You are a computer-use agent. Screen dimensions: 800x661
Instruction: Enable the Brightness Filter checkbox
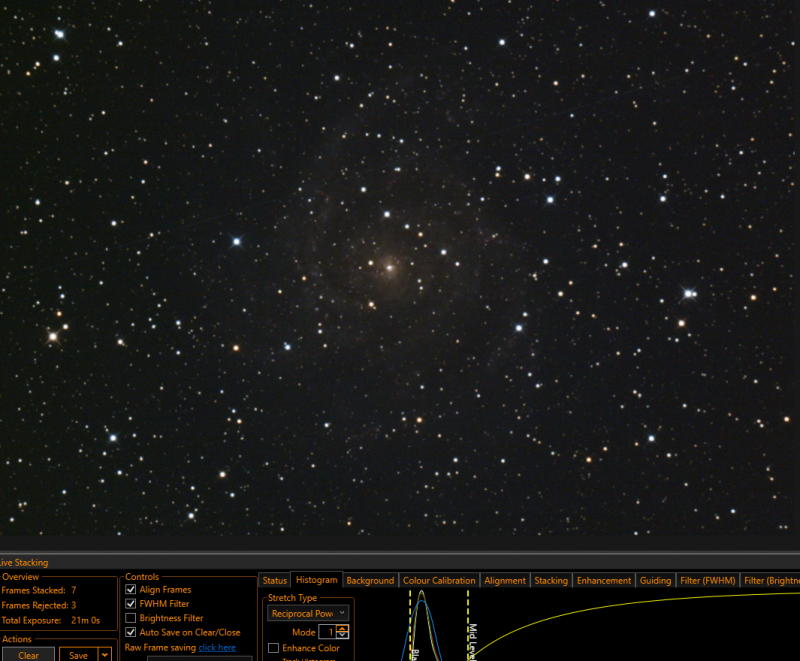click(131, 618)
